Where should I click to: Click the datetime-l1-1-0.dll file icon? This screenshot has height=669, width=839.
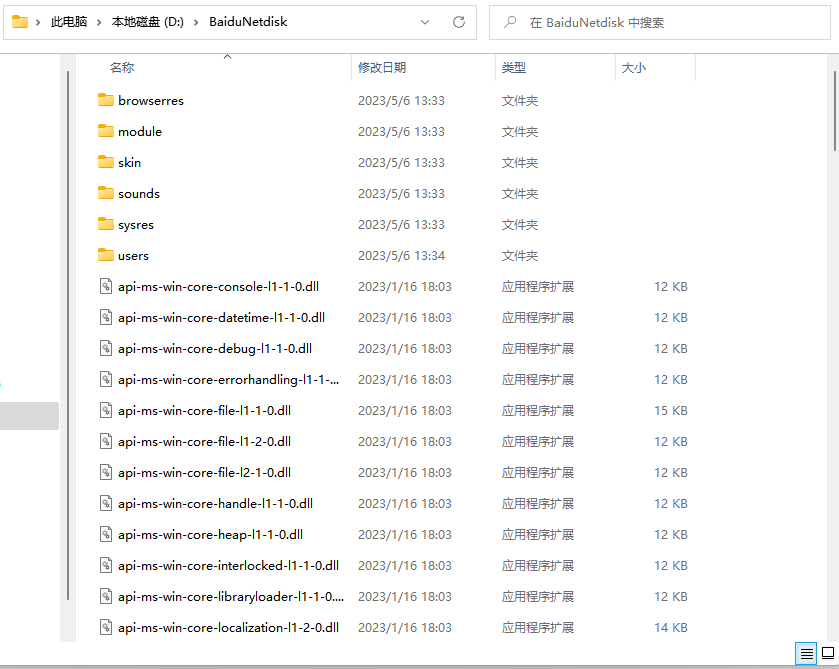pos(106,317)
